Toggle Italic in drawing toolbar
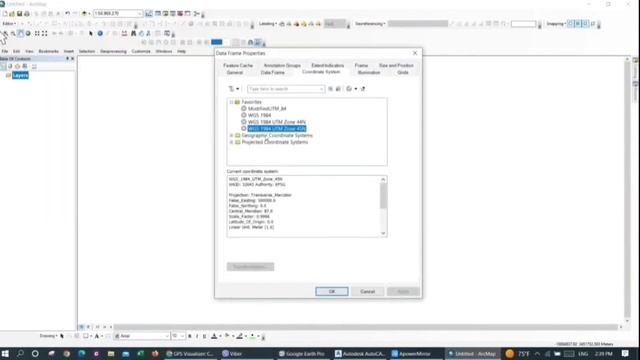 (x=197, y=336)
